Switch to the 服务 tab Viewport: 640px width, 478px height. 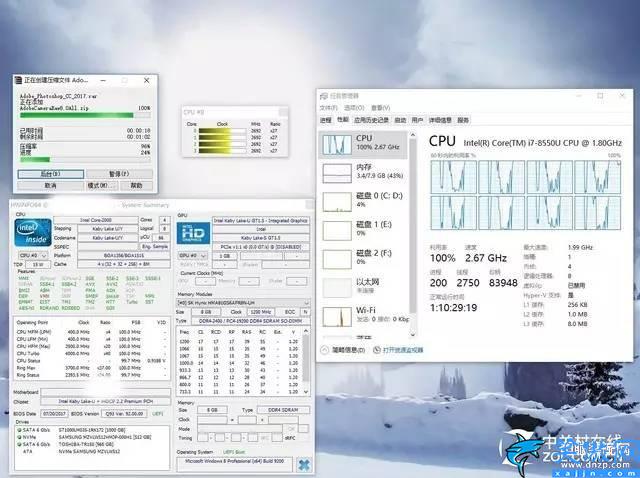(x=463, y=120)
